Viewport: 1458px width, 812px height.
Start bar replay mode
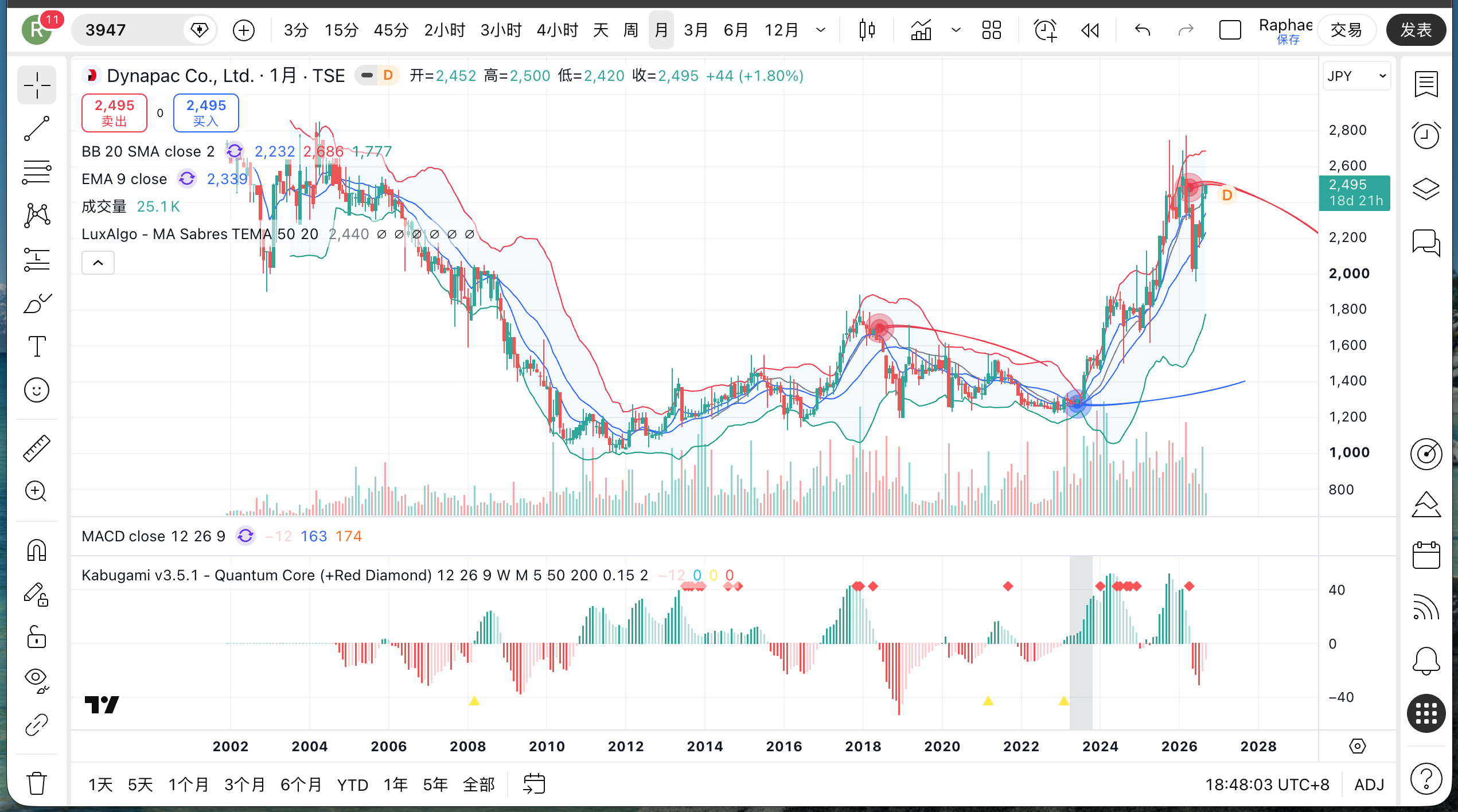(x=1090, y=30)
